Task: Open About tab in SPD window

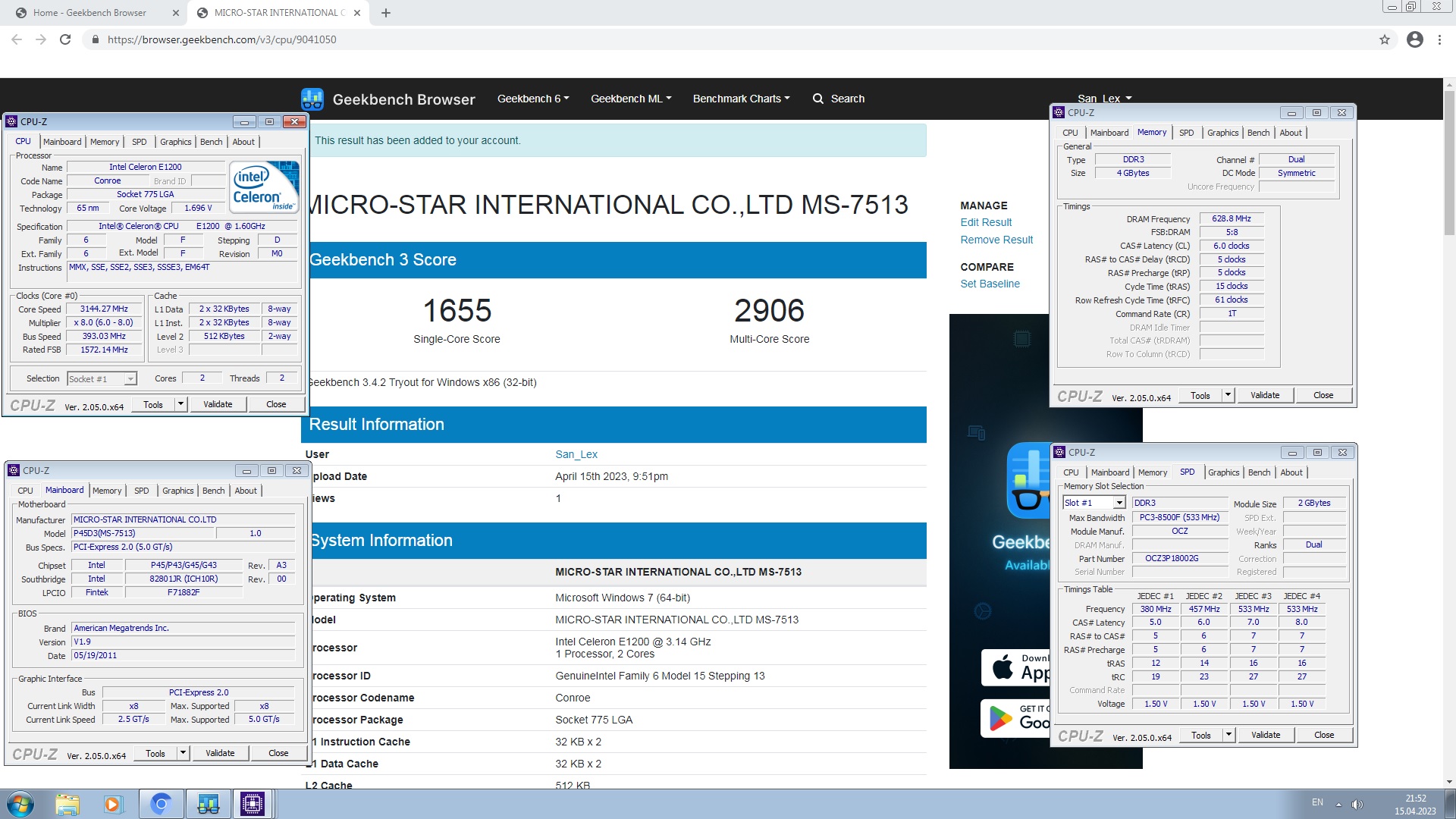Action: [x=1291, y=472]
